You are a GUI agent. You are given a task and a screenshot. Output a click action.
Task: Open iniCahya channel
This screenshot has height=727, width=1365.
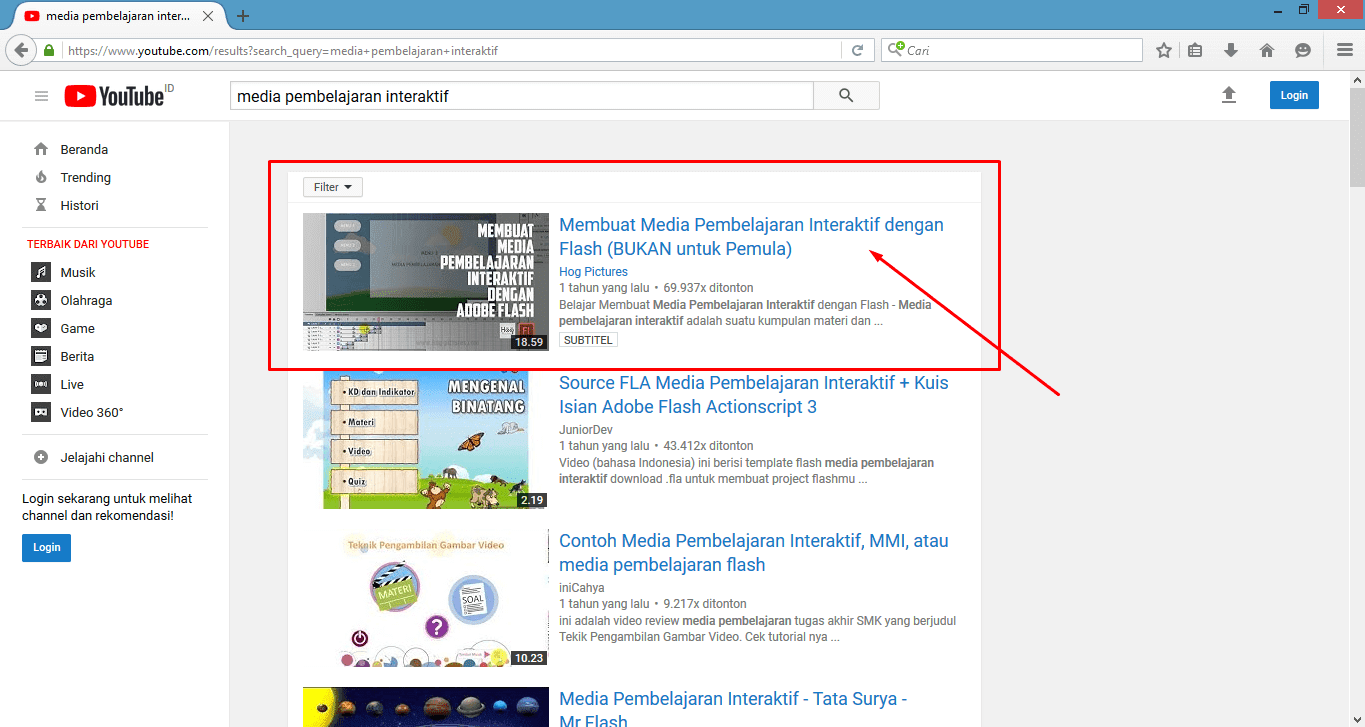(x=581, y=588)
